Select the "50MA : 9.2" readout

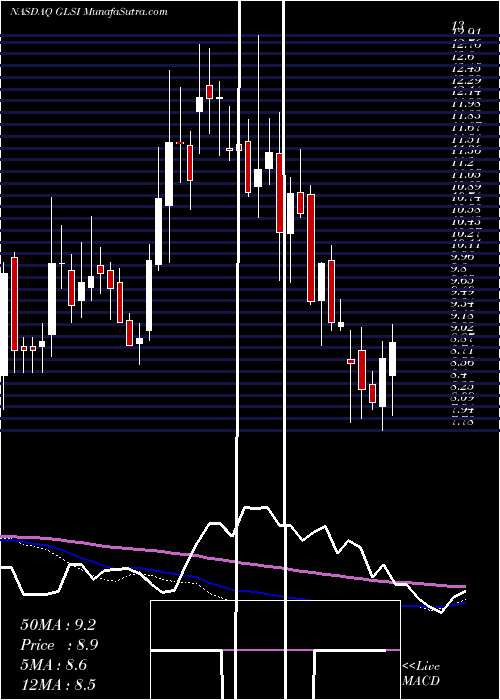(x=58, y=625)
